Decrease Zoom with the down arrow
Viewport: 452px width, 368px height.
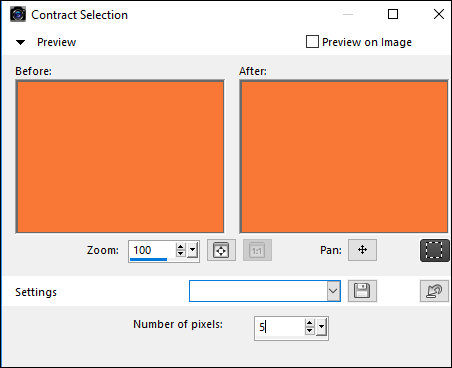click(180, 253)
